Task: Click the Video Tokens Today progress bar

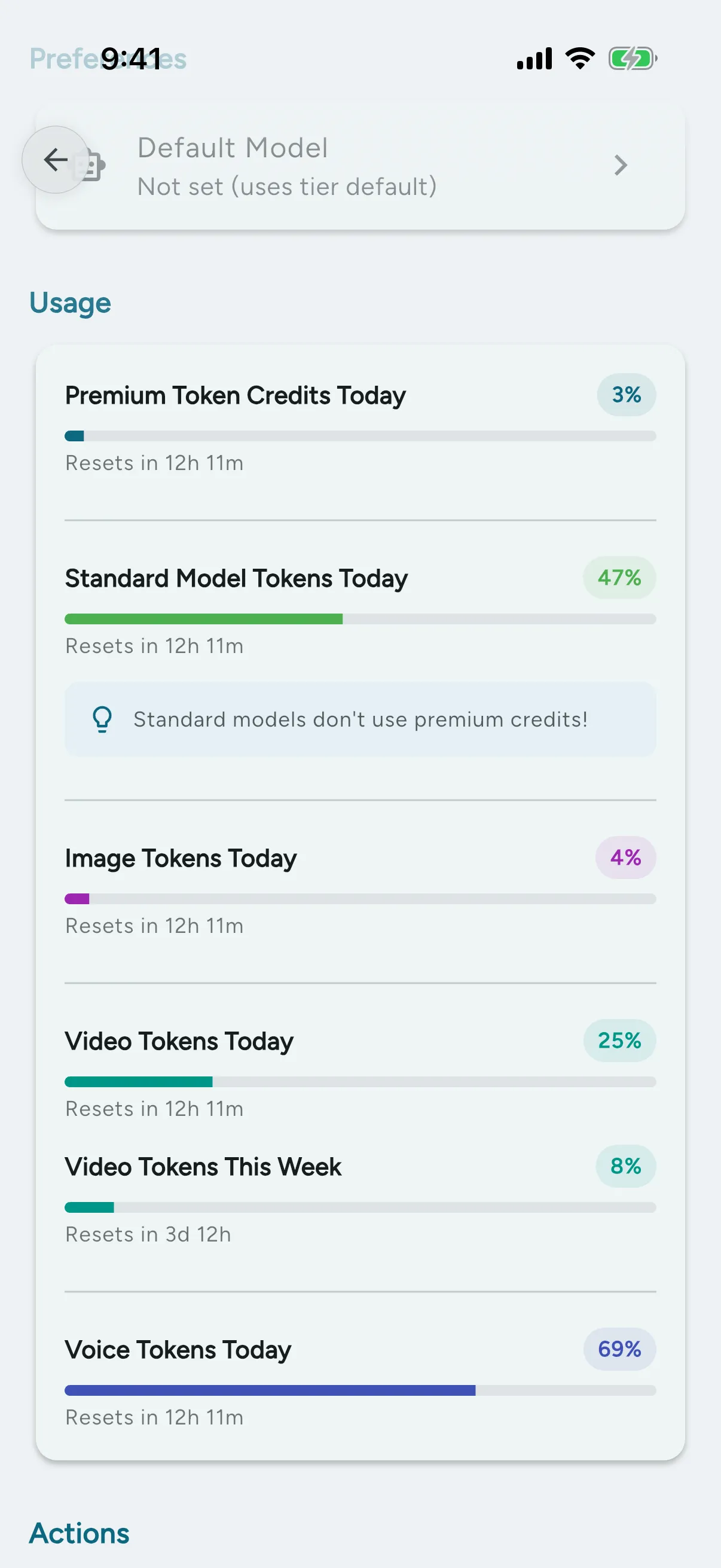Action: point(360,1082)
